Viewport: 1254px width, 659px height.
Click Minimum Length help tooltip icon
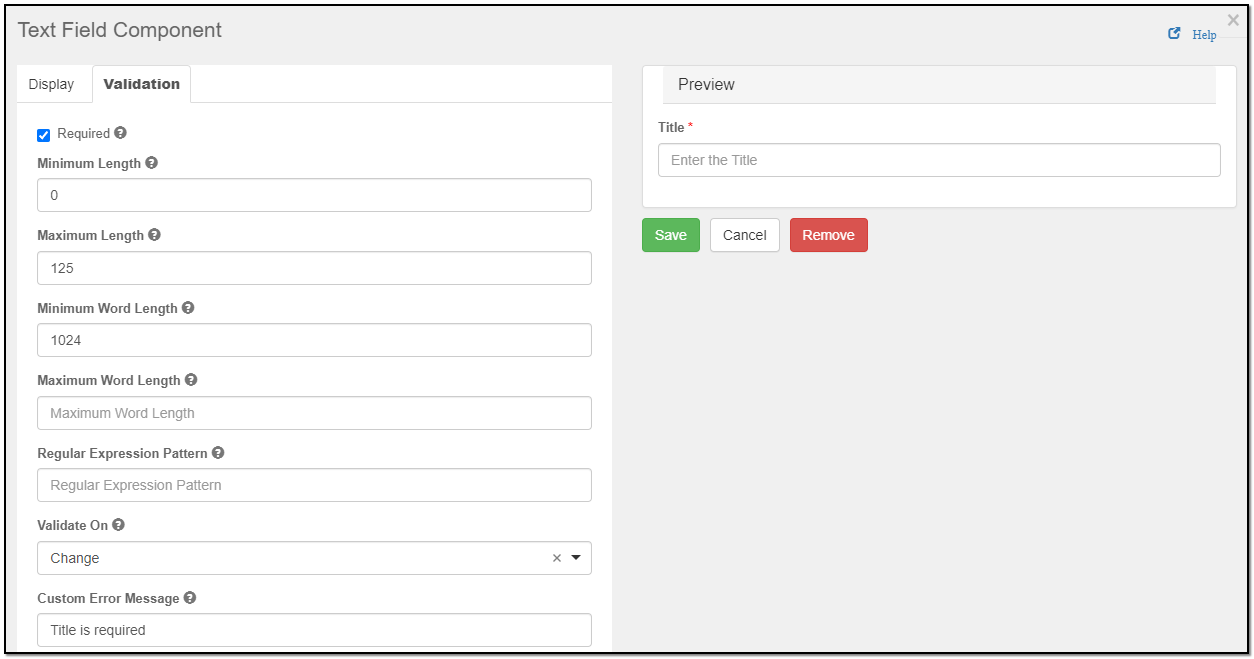click(x=151, y=163)
